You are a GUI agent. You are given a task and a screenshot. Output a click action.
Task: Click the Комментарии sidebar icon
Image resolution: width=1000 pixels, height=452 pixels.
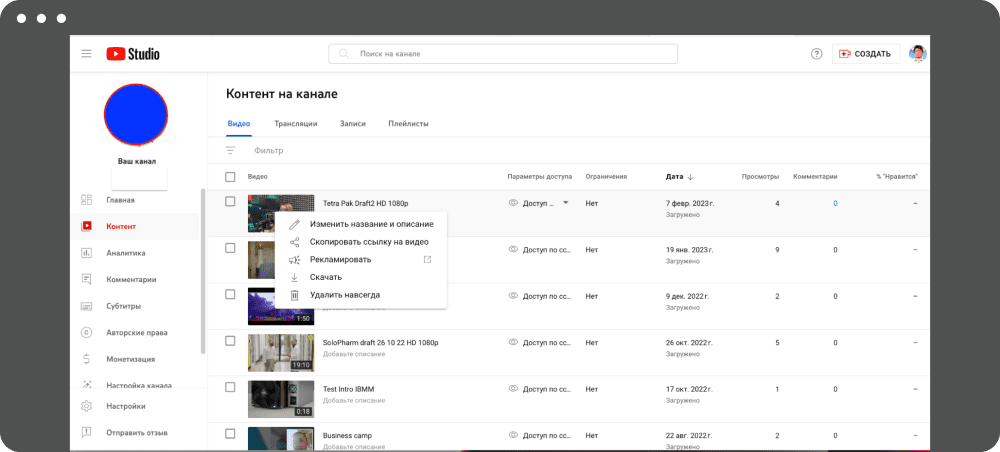point(87,279)
